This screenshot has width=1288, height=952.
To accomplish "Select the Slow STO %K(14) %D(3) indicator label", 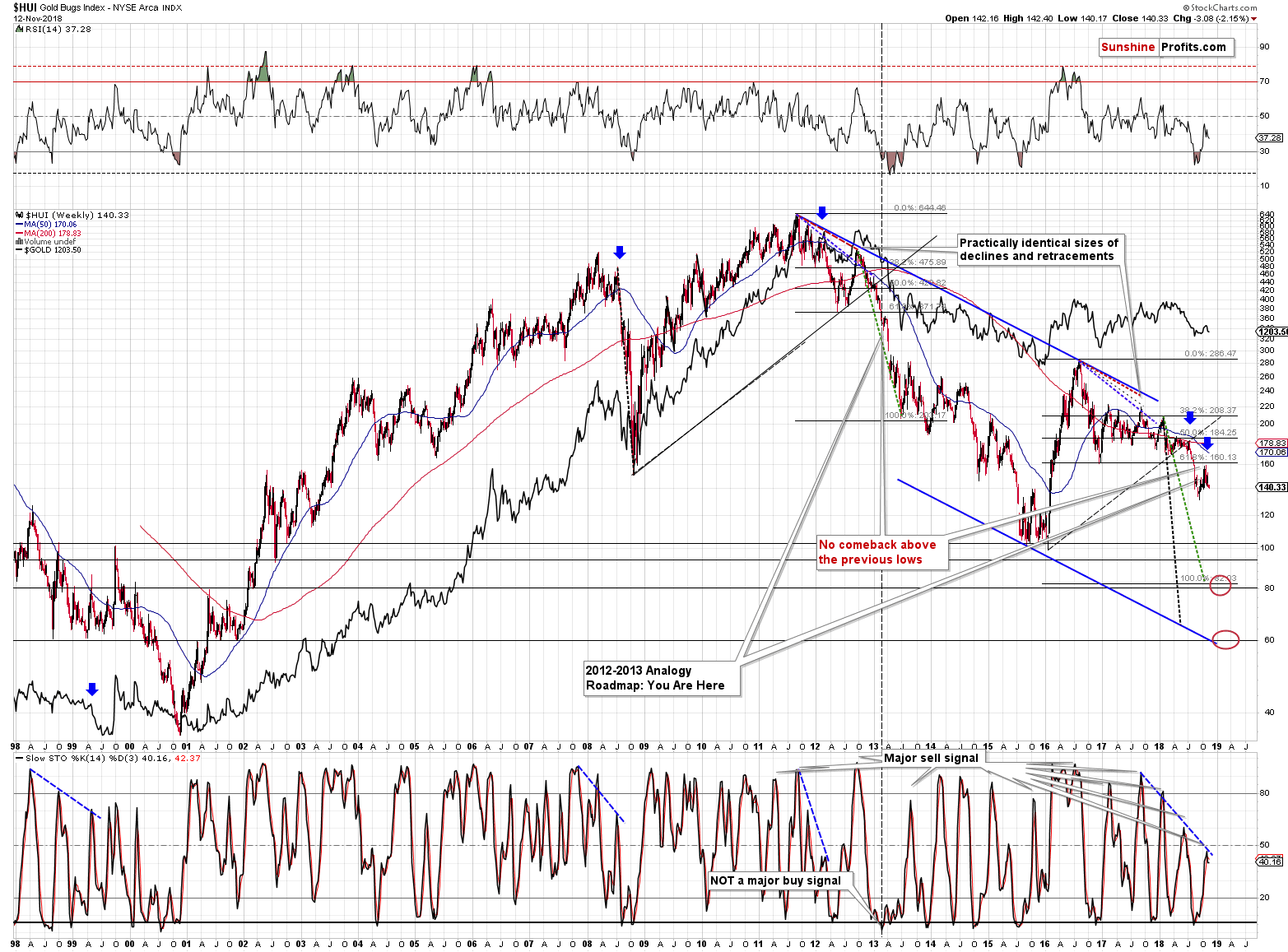I will (106, 758).
